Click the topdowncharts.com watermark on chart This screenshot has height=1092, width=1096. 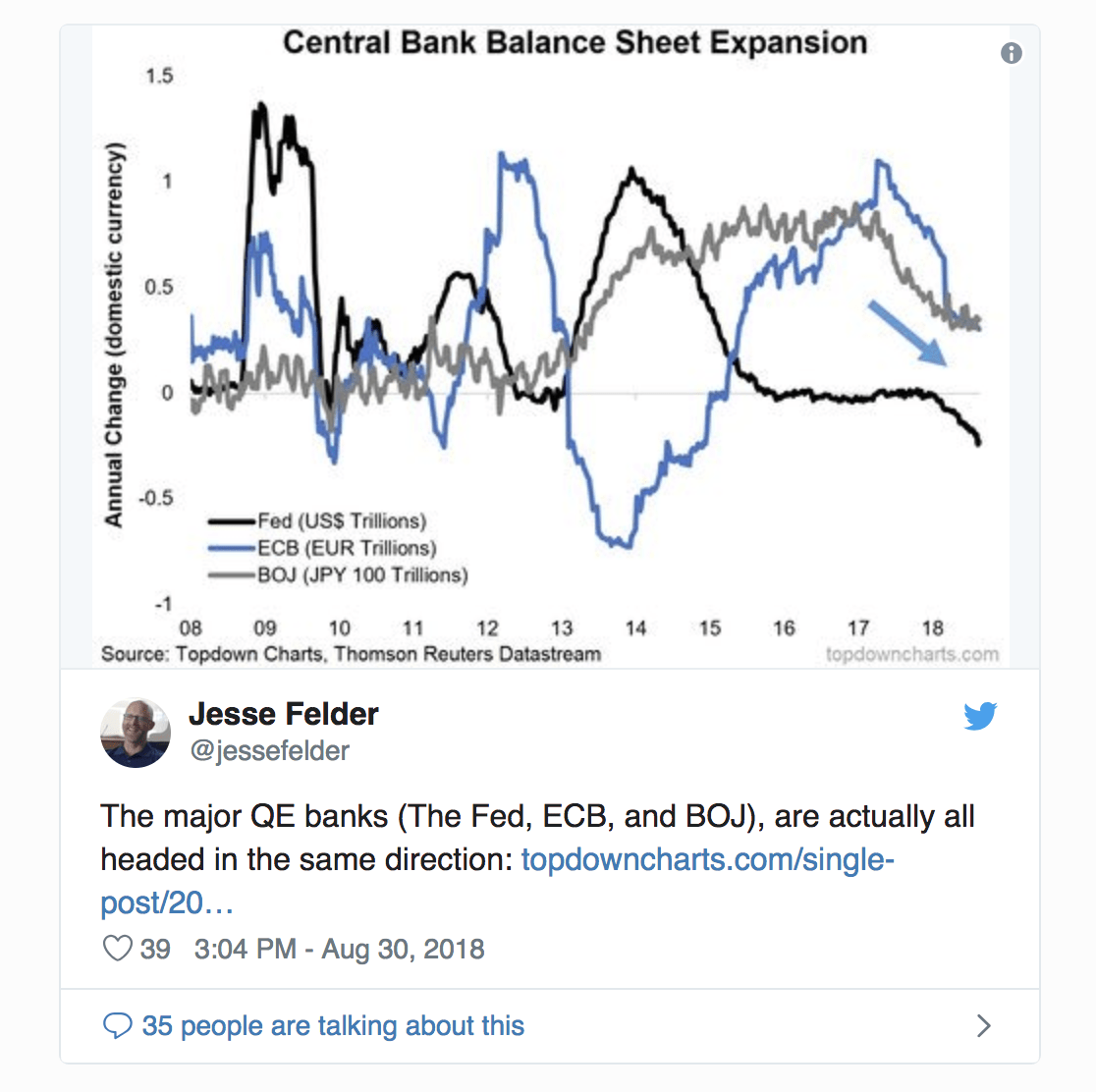[912, 654]
